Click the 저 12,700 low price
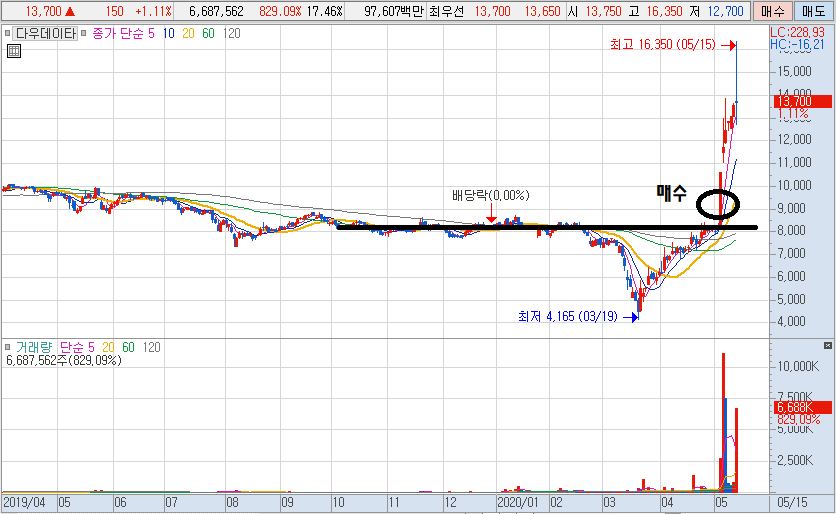Image resolution: width=836 pixels, height=514 pixels. [x=716, y=11]
